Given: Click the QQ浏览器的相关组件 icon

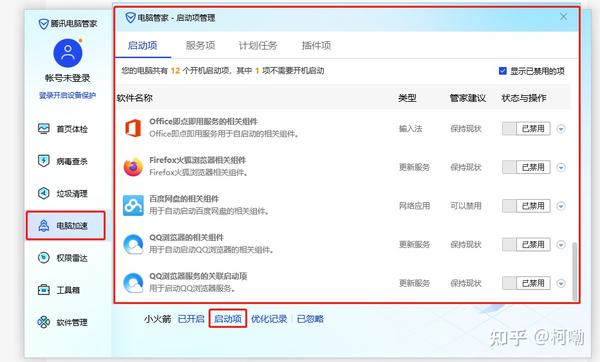Looking at the screenshot, I should 133,244.
